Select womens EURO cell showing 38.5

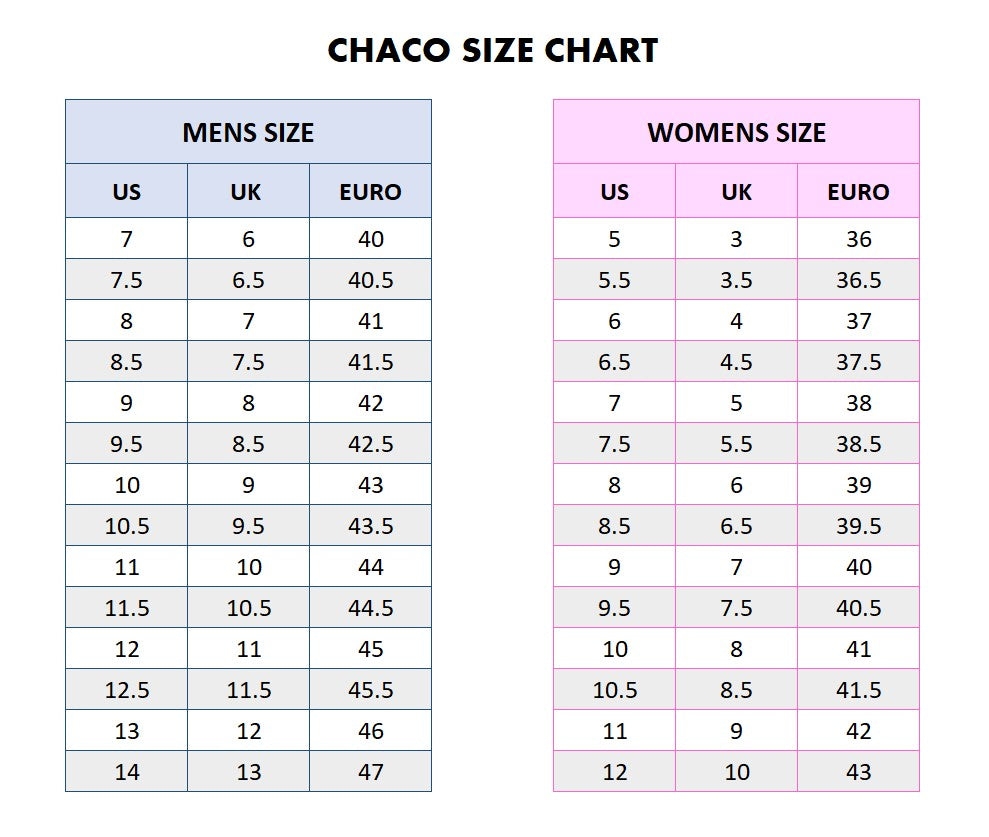tap(858, 444)
